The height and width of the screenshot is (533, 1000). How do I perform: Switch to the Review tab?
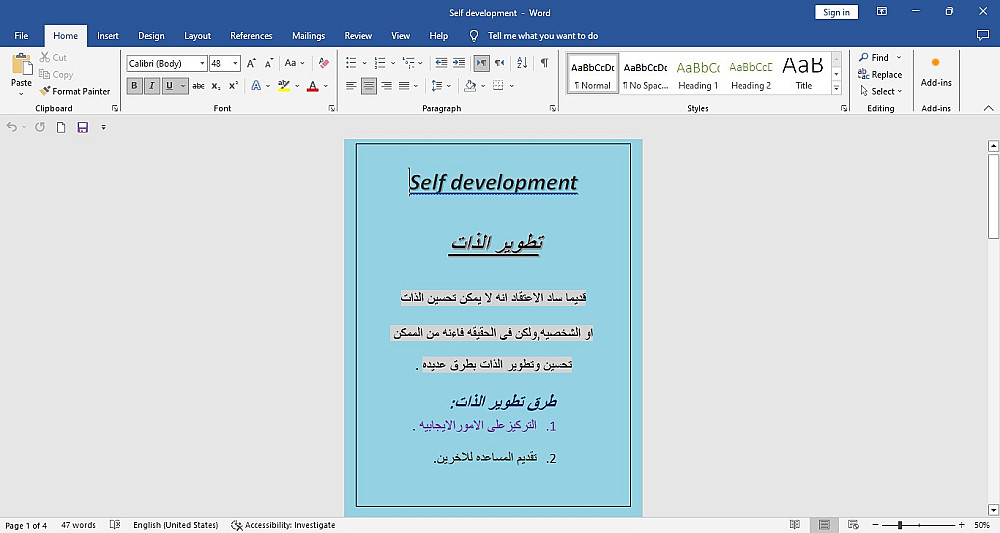pyautogui.click(x=358, y=36)
